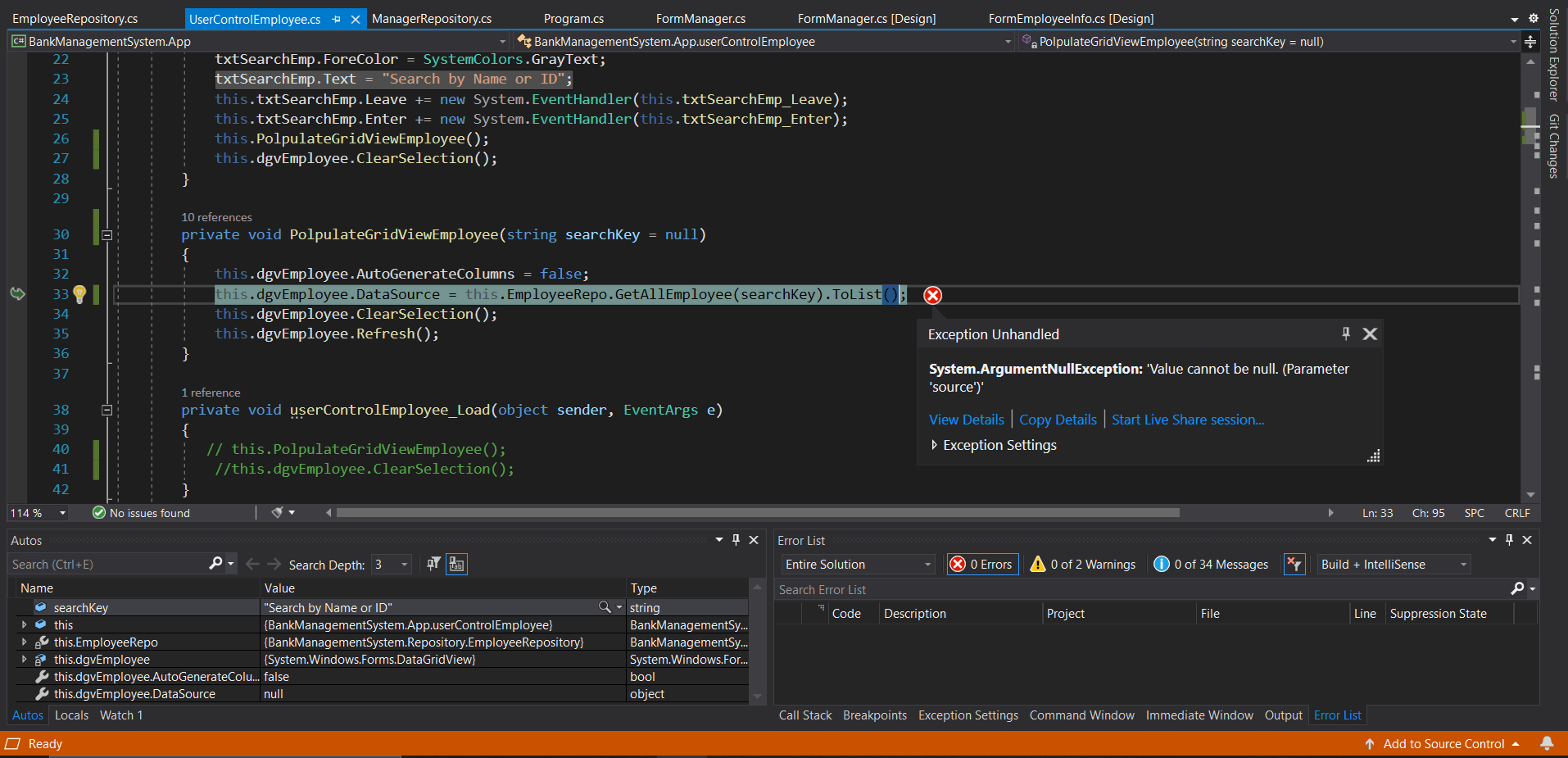Open the Call Stack tab
The image size is (1568, 758).
coord(804,715)
